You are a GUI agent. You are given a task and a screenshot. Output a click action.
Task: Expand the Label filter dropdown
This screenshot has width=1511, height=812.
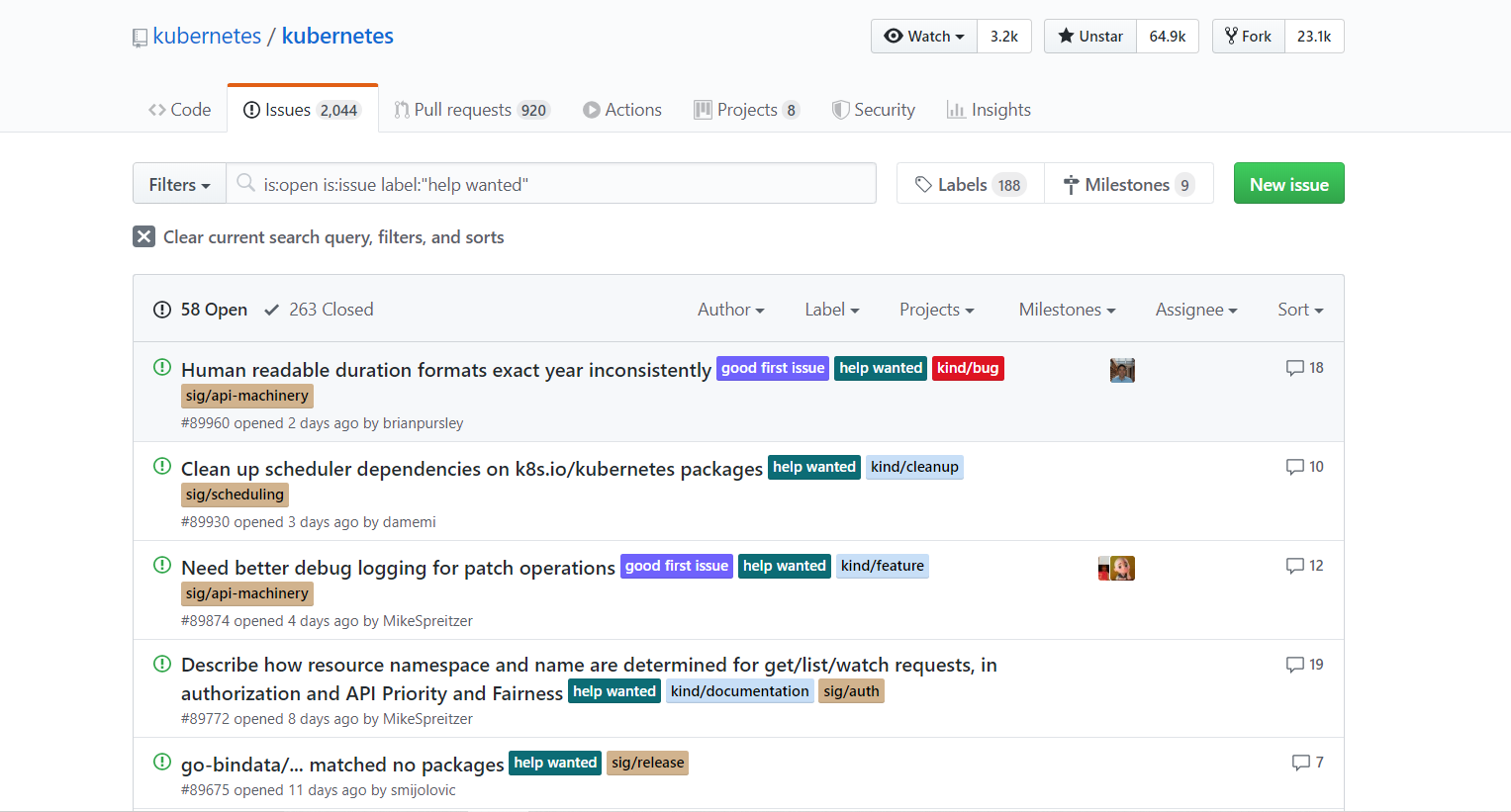tap(832, 310)
